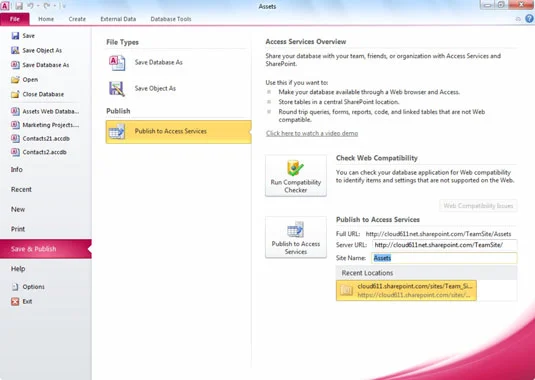Click the Open folder icon
The width and height of the screenshot is (535, 380).
tap(15, 79)
